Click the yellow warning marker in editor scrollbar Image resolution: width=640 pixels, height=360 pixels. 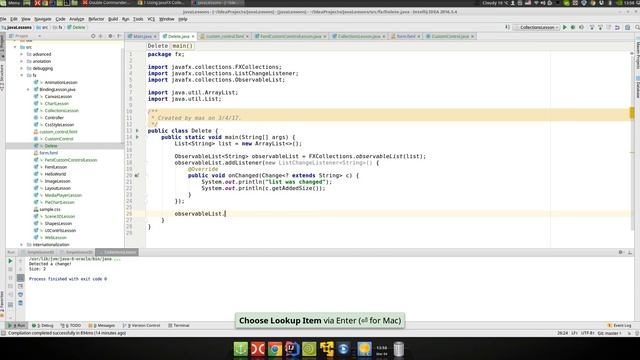tap(632, 113)
